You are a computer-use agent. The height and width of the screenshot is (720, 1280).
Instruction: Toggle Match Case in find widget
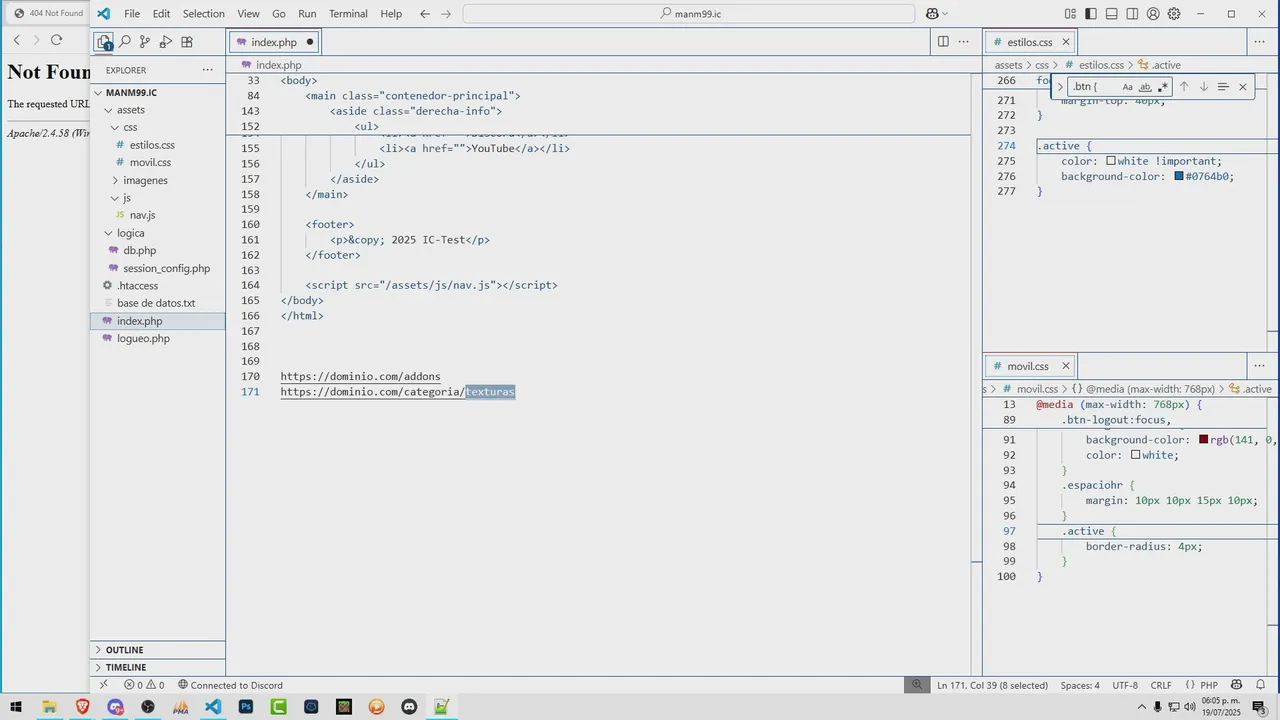tap(1128, 87)
